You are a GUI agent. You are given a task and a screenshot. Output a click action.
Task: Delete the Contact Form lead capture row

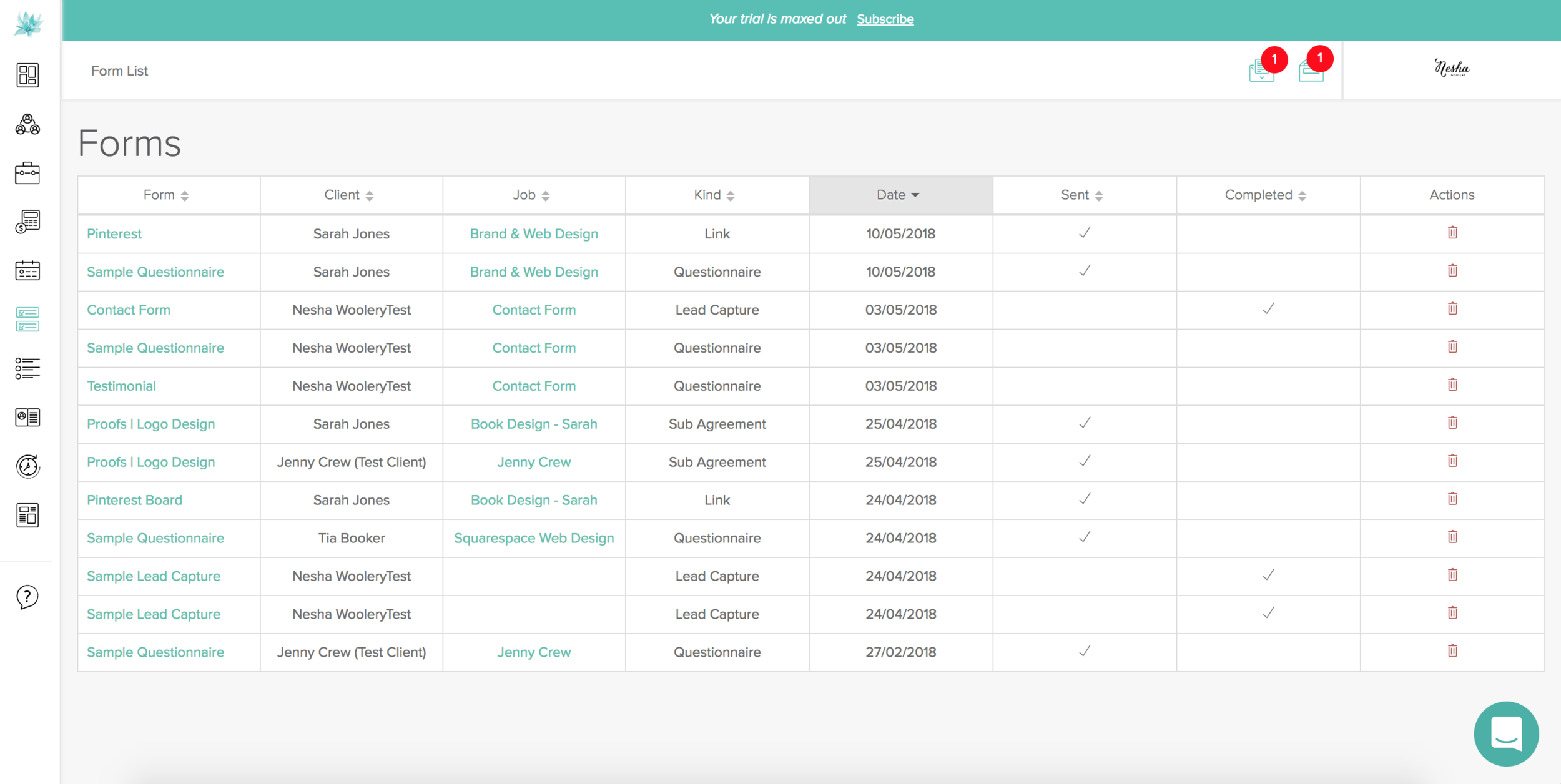(1452, 308)
